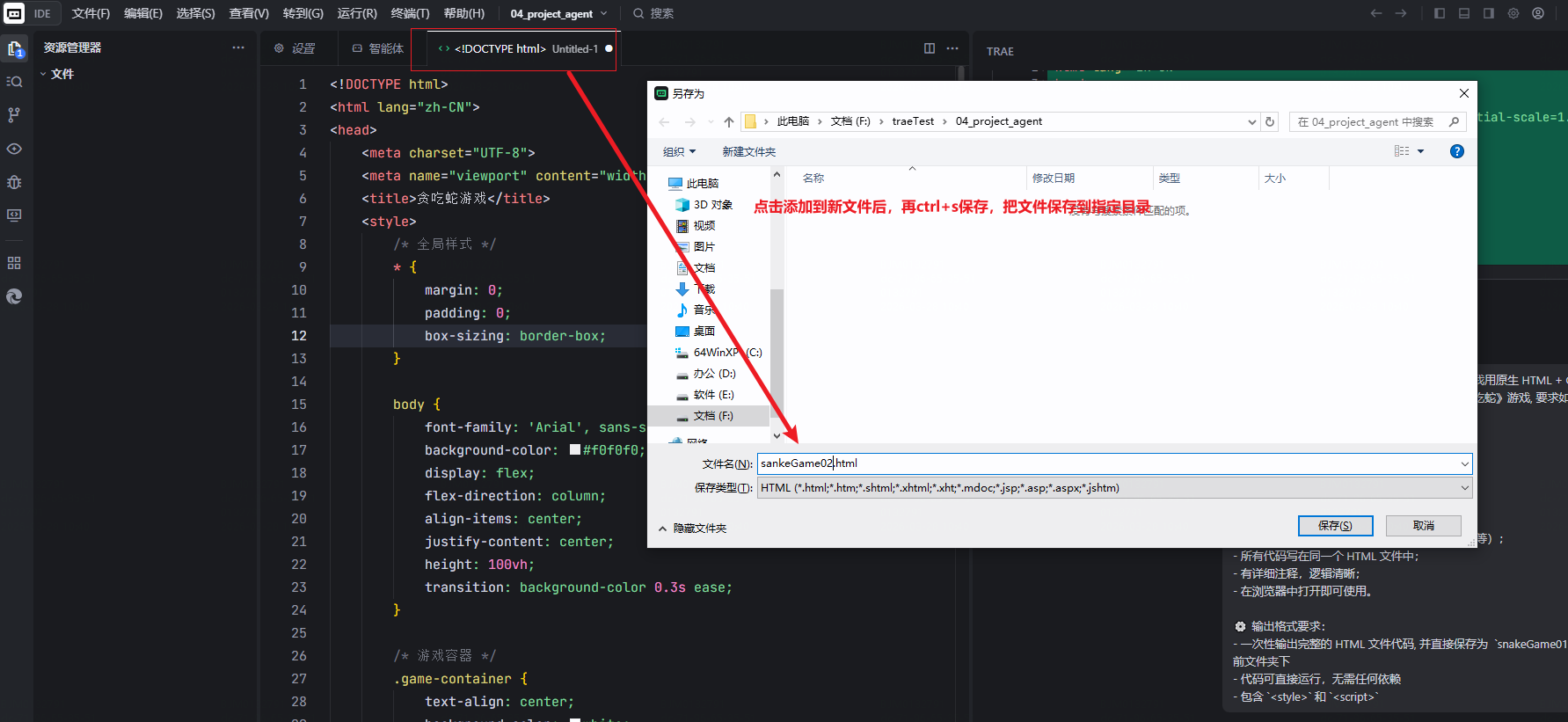Open the 04_project_agent project dropdown
1568x722 pixels.
558,13
